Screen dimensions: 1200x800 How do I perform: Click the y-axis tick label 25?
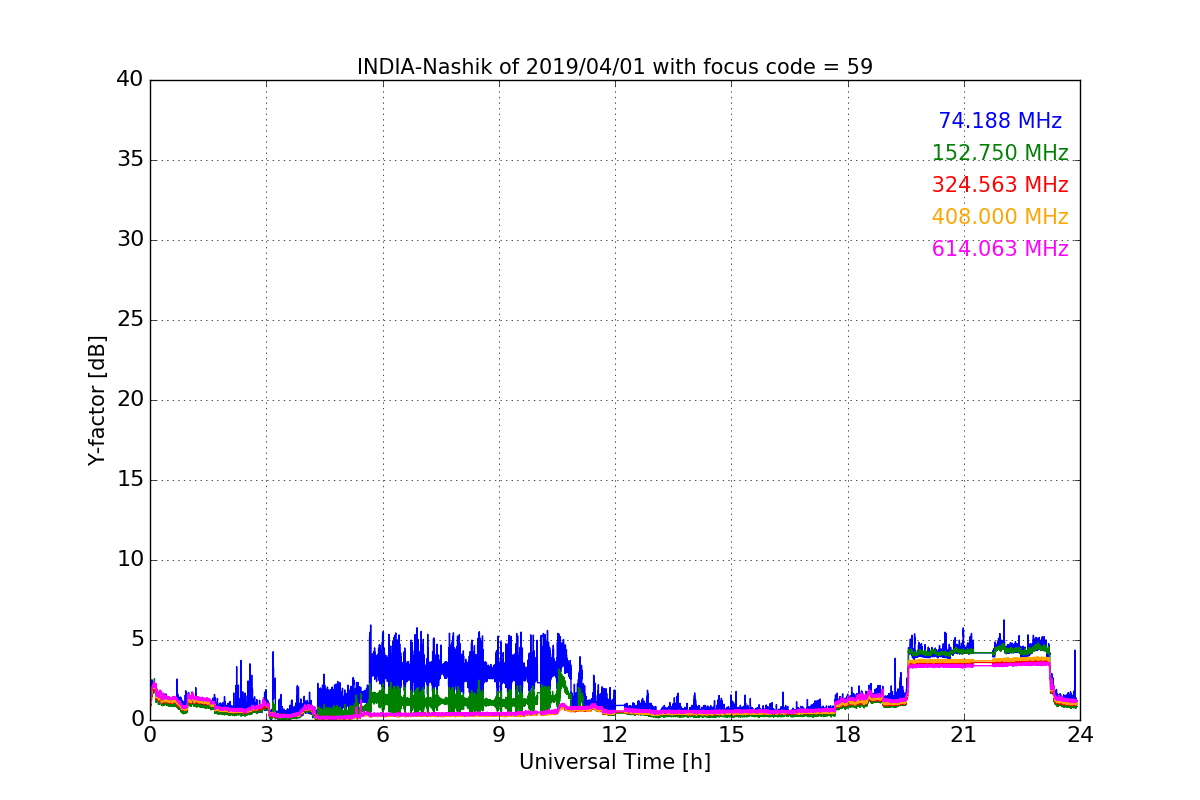pos(130,320)
